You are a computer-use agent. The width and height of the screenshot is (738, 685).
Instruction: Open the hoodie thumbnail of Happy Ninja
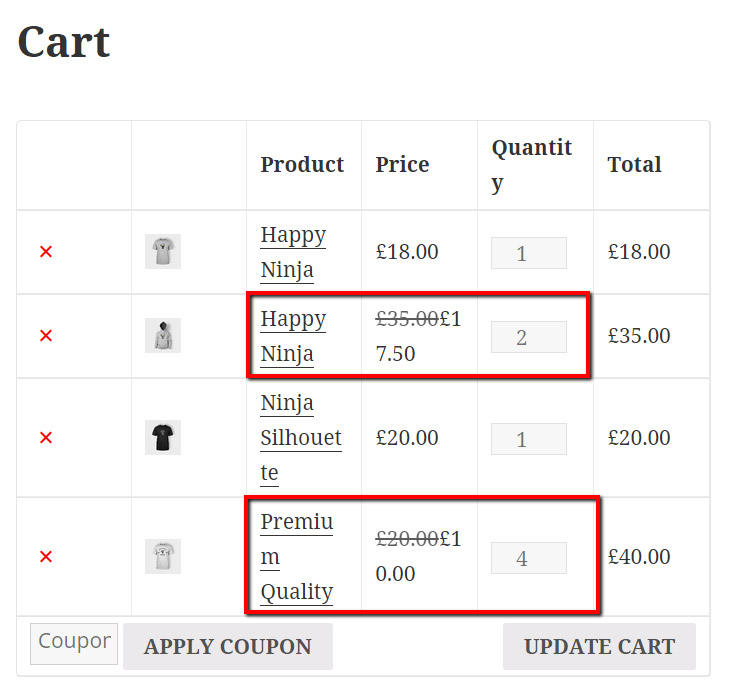[x=163, y=335]
